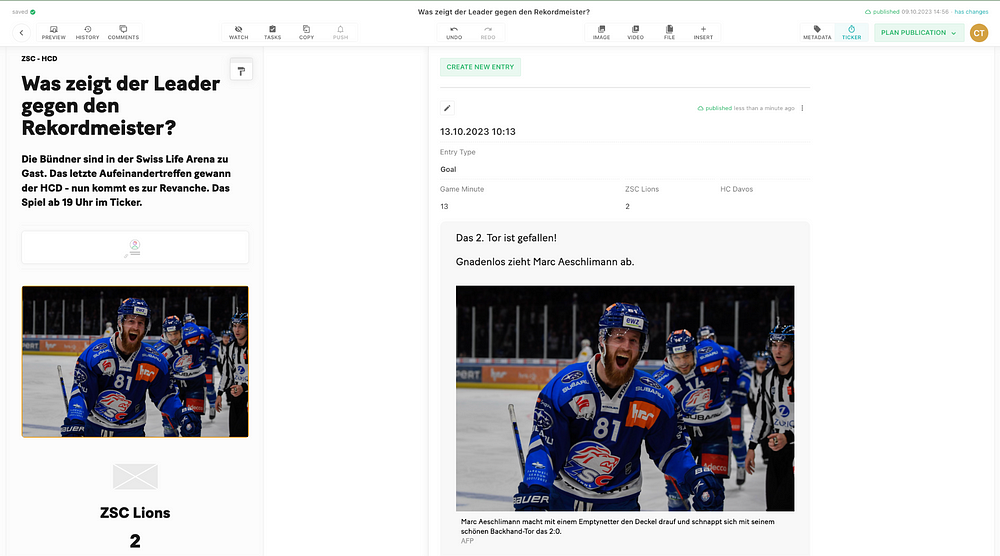Click the 'has changes' link
Screen dimensions: 1000x556
[971, 11]
